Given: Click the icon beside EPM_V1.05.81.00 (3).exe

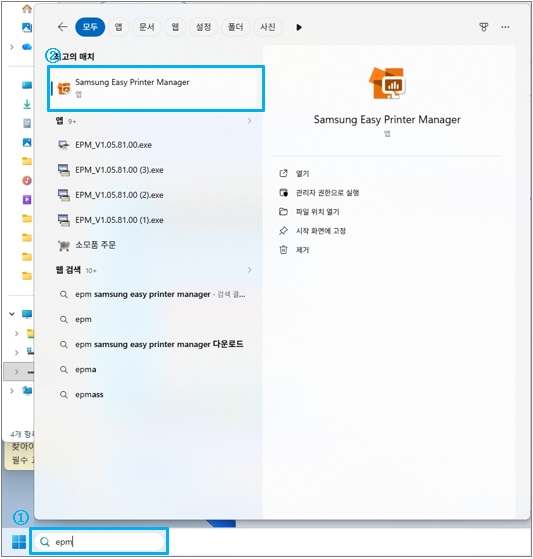Looking at the screenshot, I should (x=64, y=170).
